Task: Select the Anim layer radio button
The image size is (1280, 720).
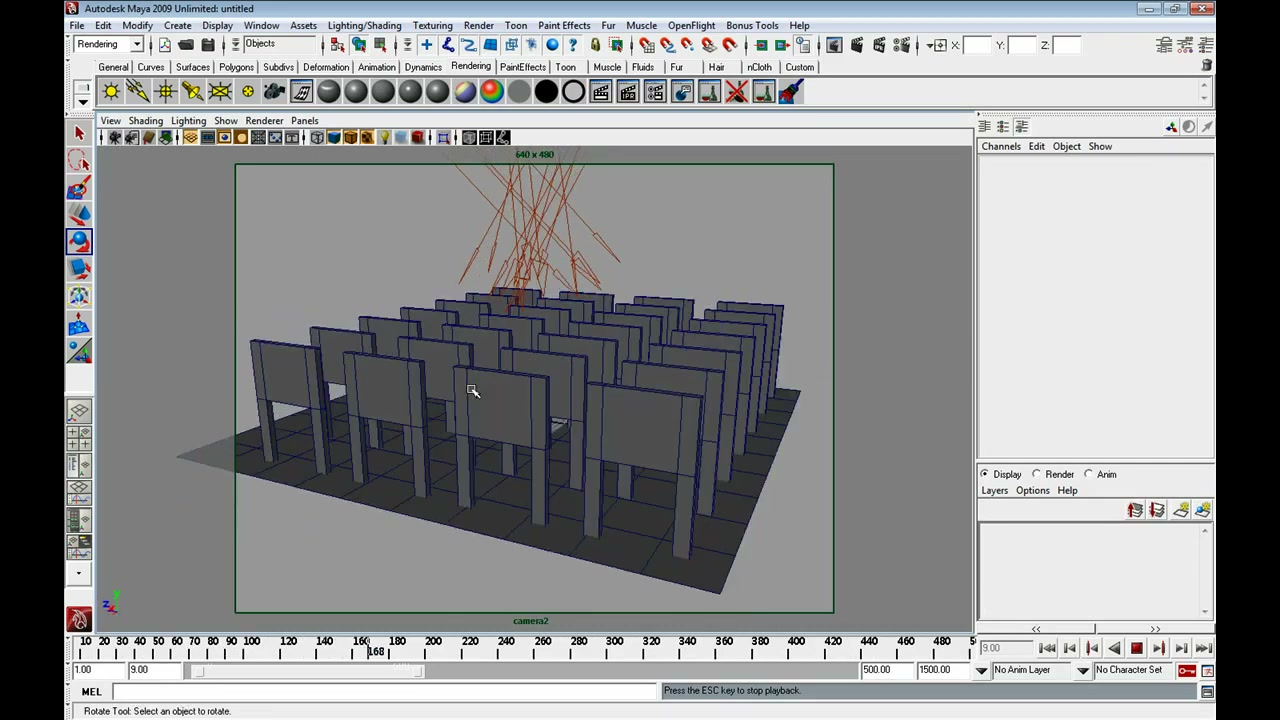Action: [1089, 474]
